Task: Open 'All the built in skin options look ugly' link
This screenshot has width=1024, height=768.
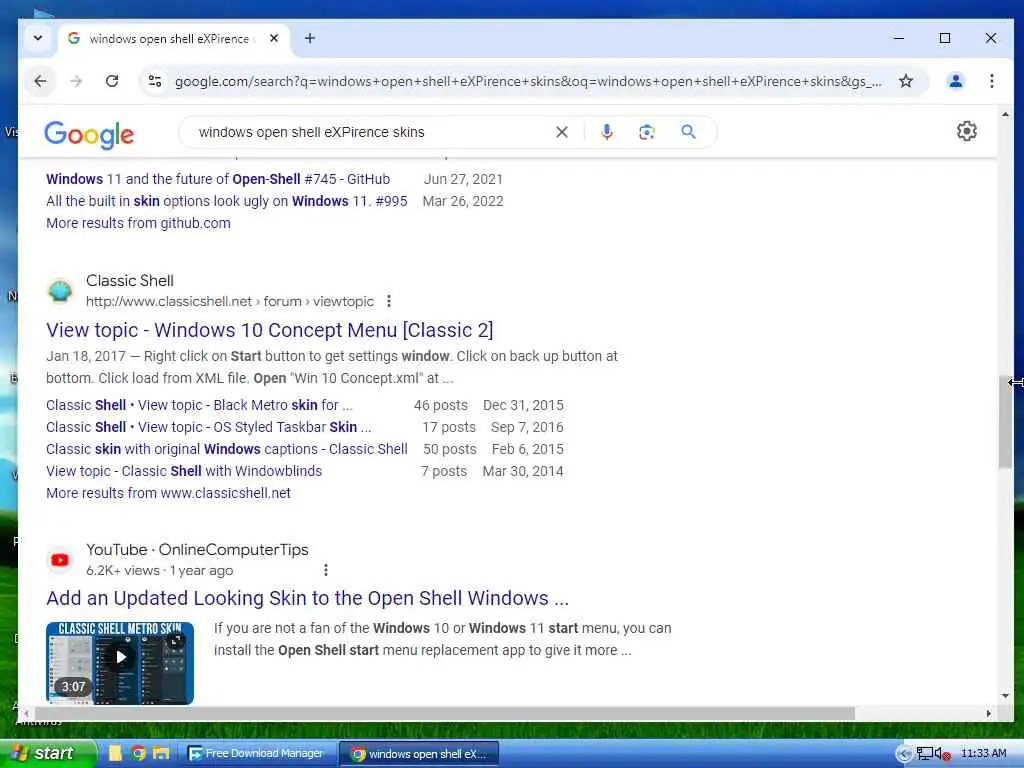Action: pyautogui.click(x=227, y=201)
